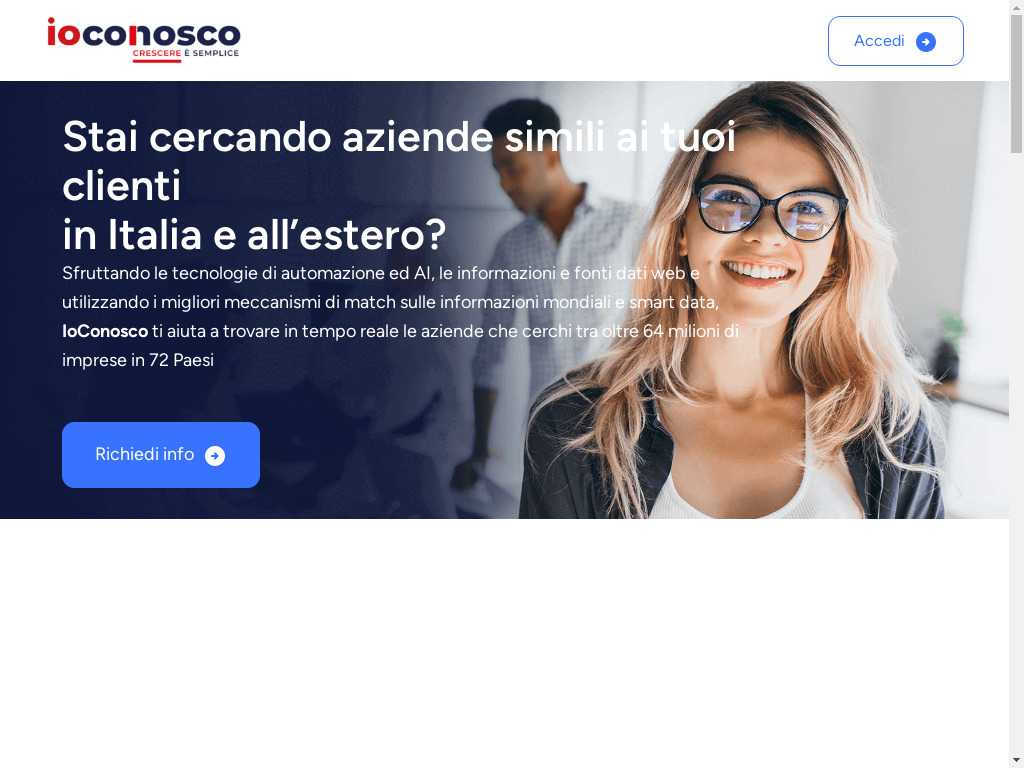Viewport: 1024px width, 768px height.
Task: Select the Richiedi info button
Action: (161, 455)
